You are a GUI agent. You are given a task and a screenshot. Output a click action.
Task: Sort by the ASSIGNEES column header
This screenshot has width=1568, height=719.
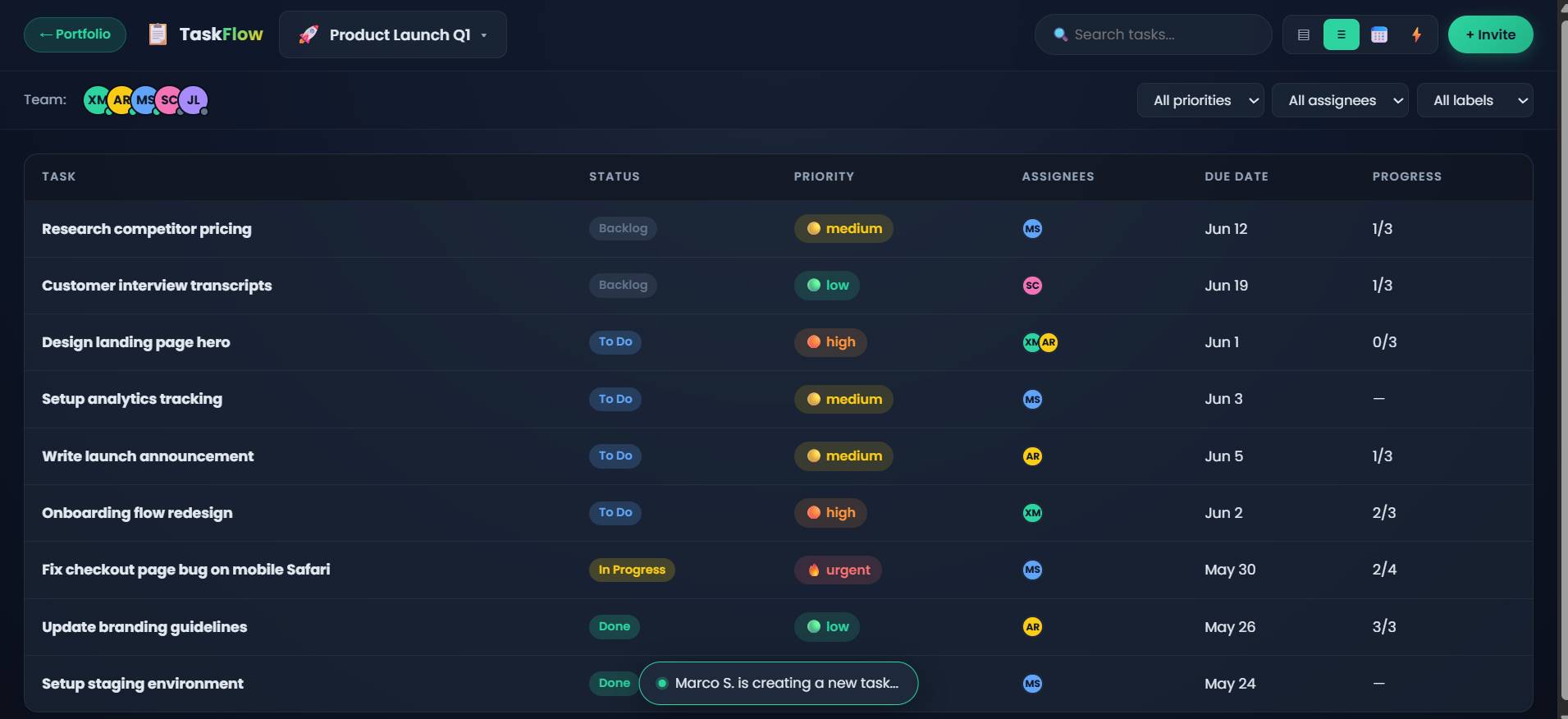click(1058, 176)
